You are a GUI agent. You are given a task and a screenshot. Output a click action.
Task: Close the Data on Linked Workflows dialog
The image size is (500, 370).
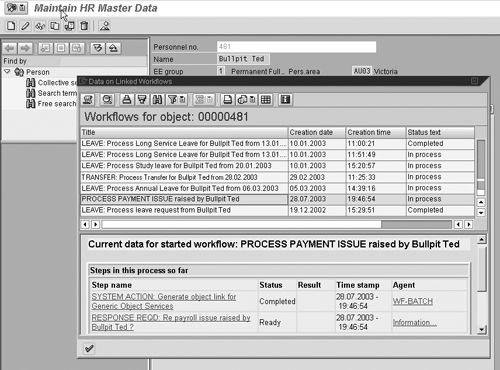click(474, 81)
